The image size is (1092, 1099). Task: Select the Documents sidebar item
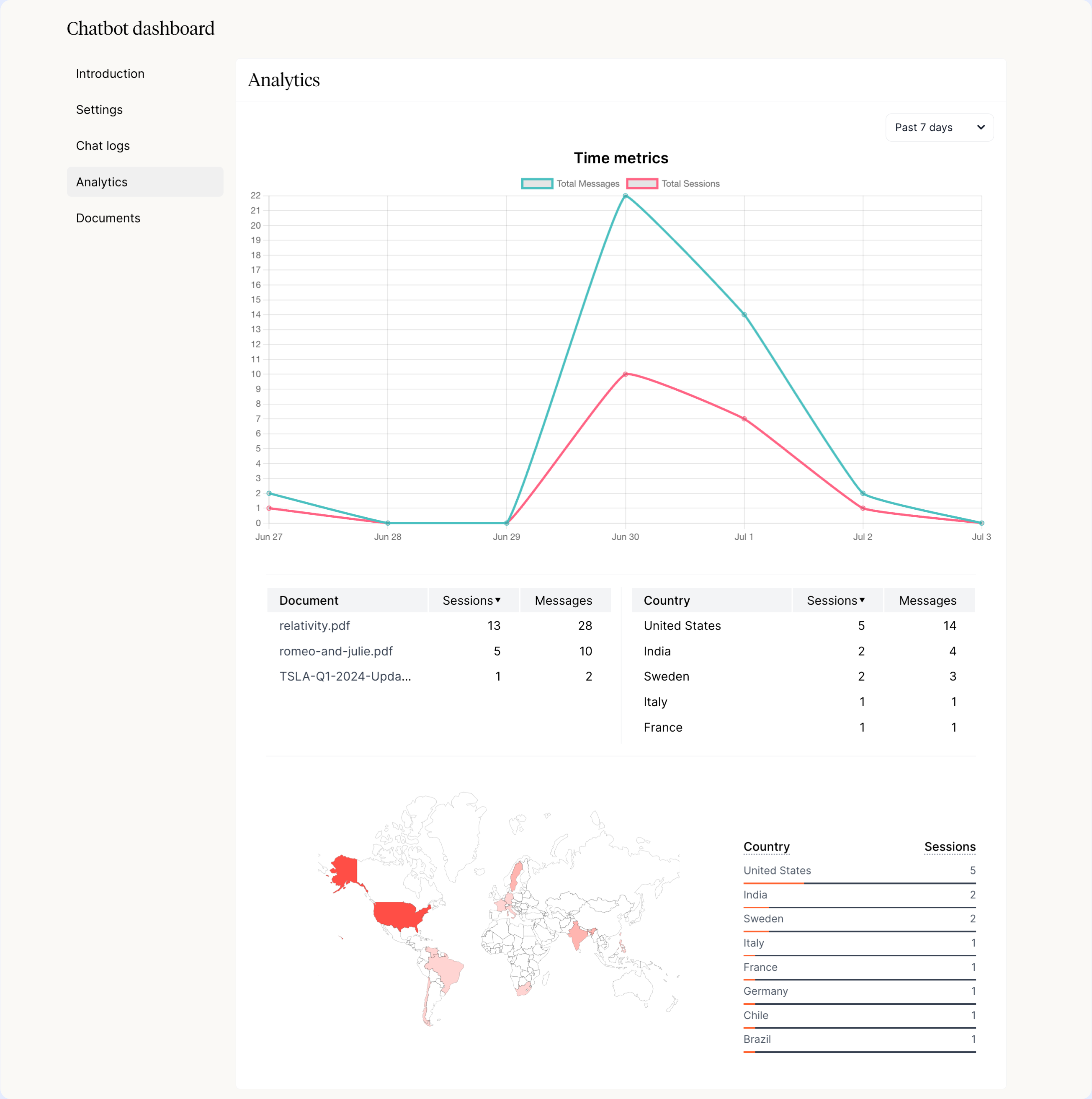pos(108,219)
